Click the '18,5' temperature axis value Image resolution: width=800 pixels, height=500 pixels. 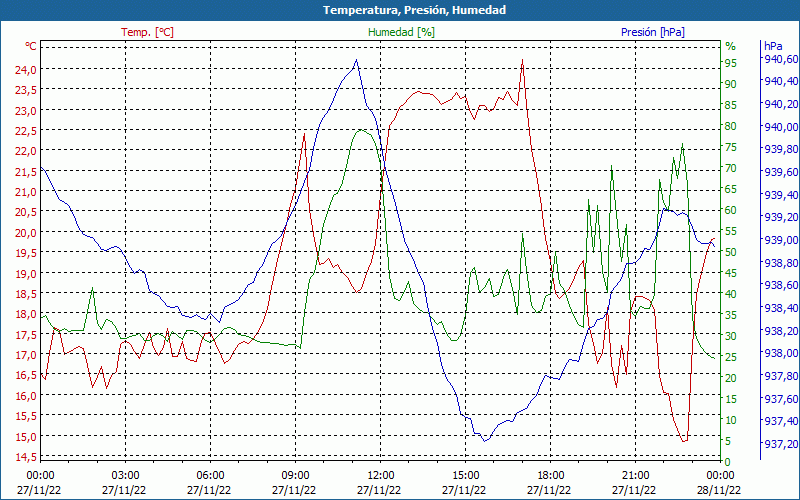tap(26, 293)
